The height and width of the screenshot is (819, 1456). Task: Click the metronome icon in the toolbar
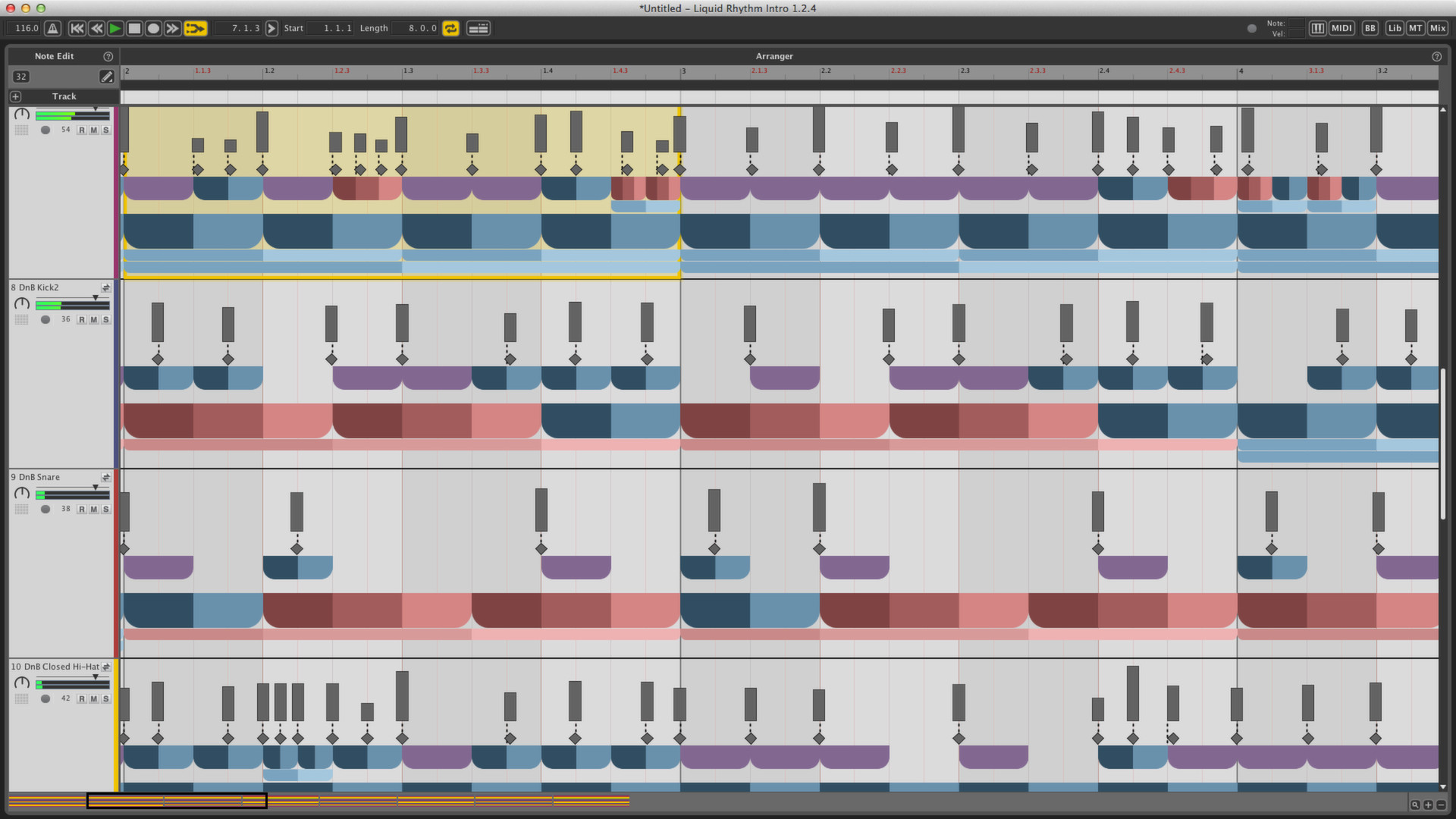(51, 27)
